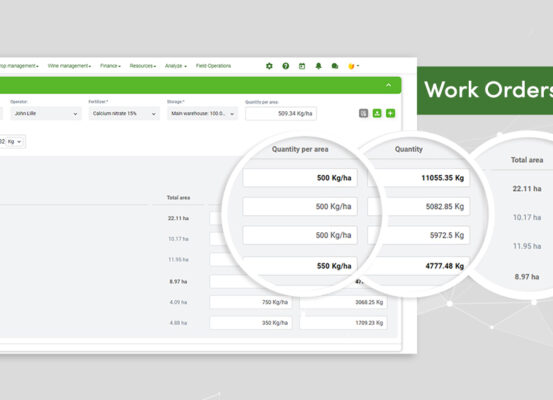Collapse the green panel with chevron
553x400 pixels.
click(x=388, y=85)
